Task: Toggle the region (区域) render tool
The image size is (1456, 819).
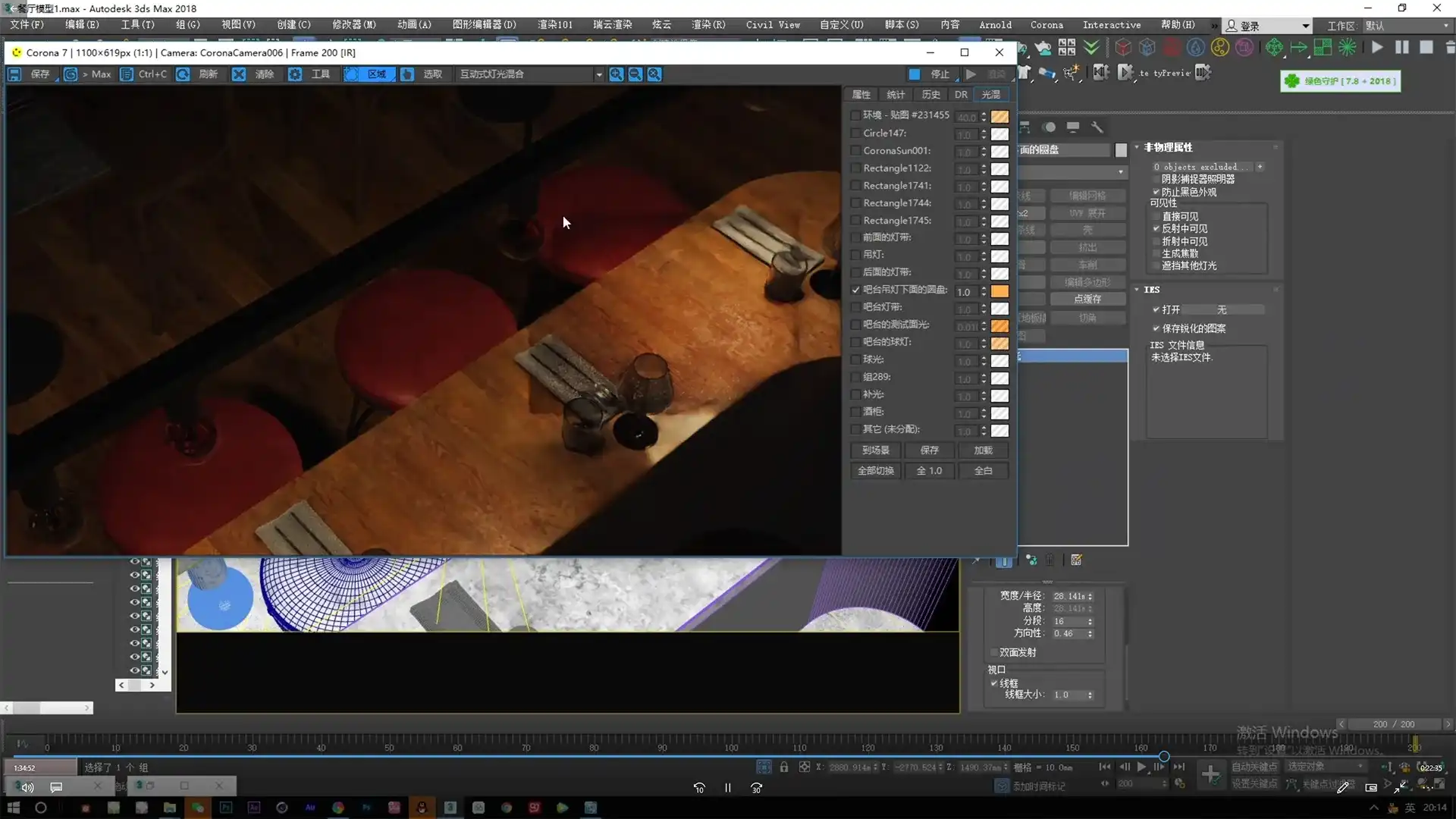Action: [x=352, y=74]
